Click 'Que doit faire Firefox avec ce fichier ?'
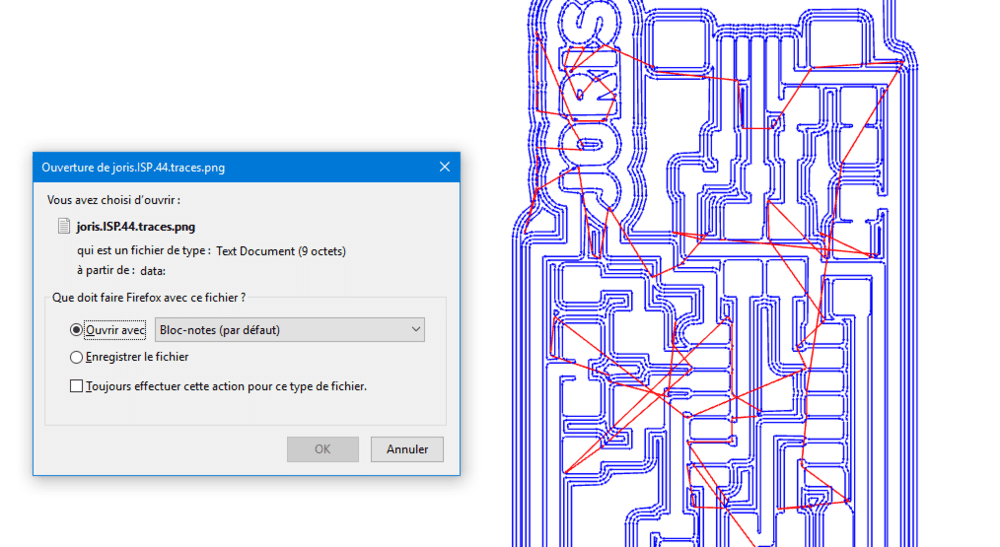This screenshot has width=1000, height=547. pyautogui.click(x=149, y=297)
